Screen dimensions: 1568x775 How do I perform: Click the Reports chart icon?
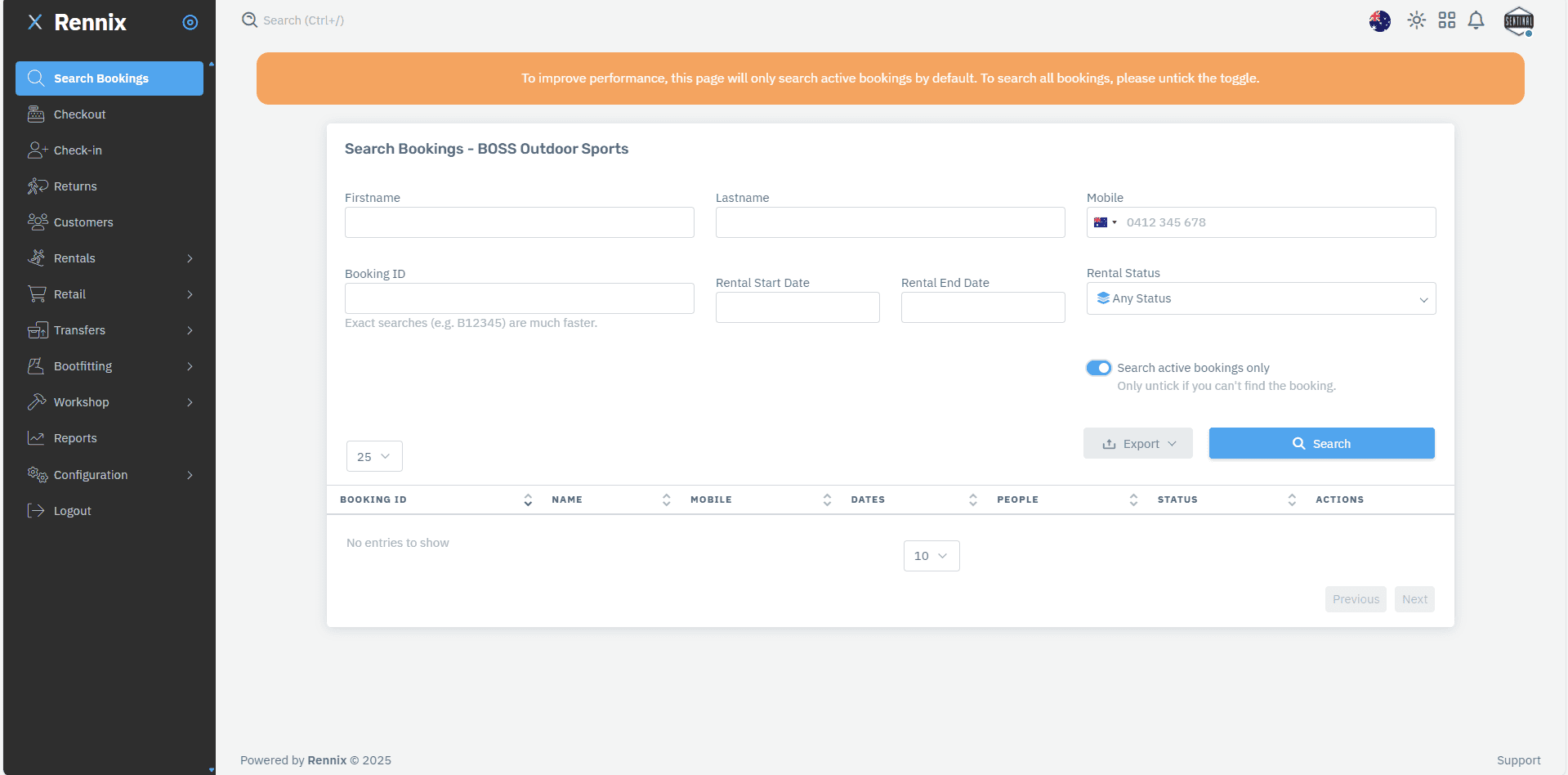point(36,438)
